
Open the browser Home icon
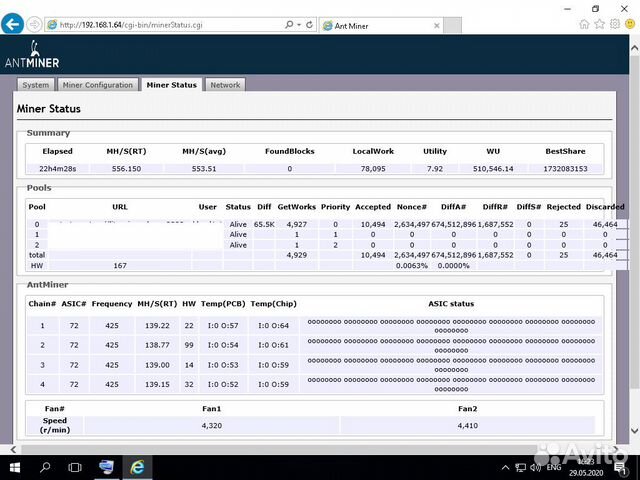coord(584,24)
